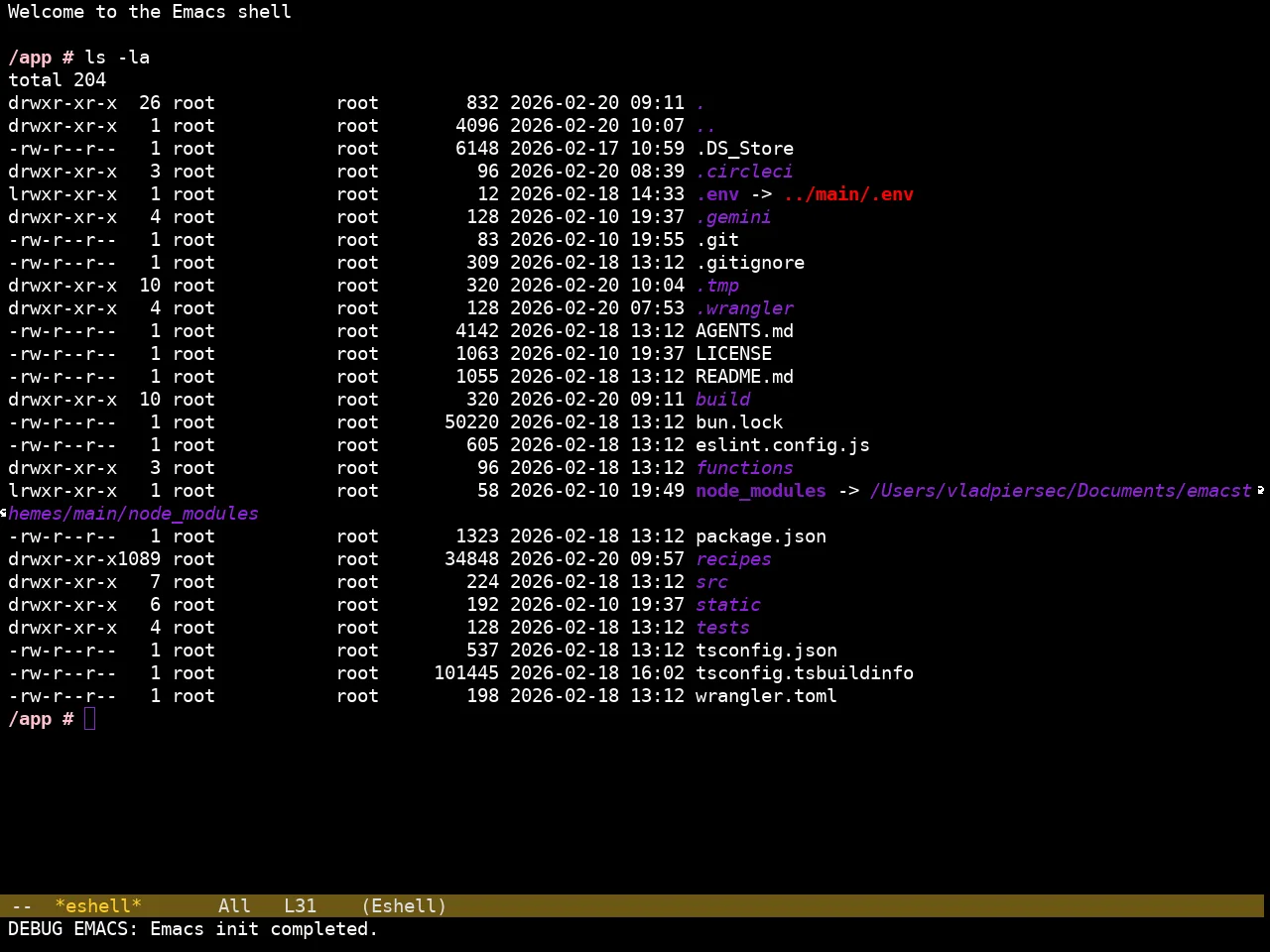Screen dimensions: 1270x952
Task: Click the 1089 link count of recipes
Action: click(x=139, y=559)
